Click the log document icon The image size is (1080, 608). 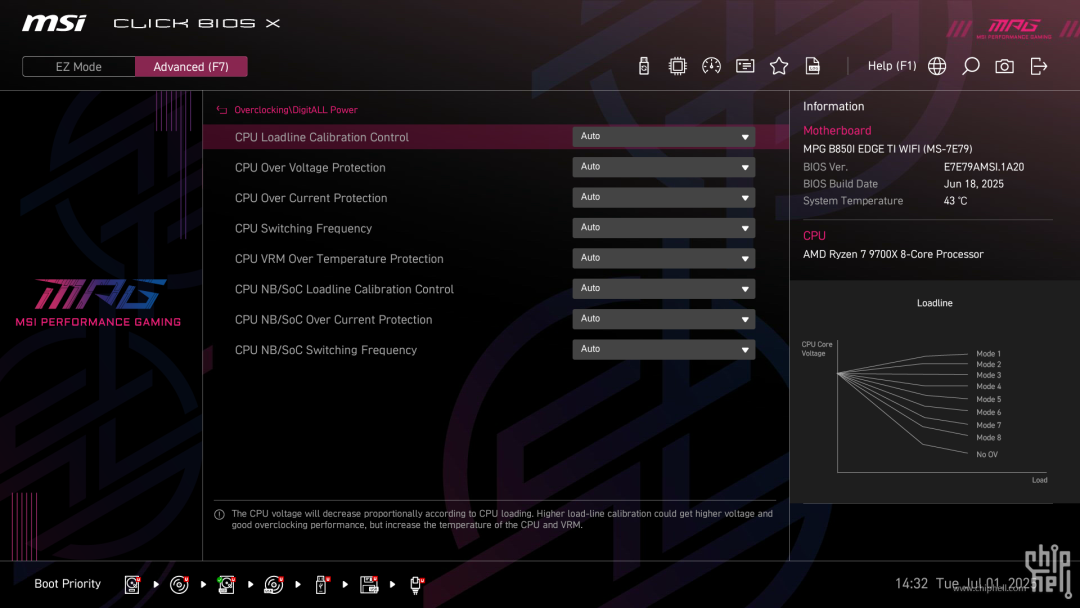point(813,66)
